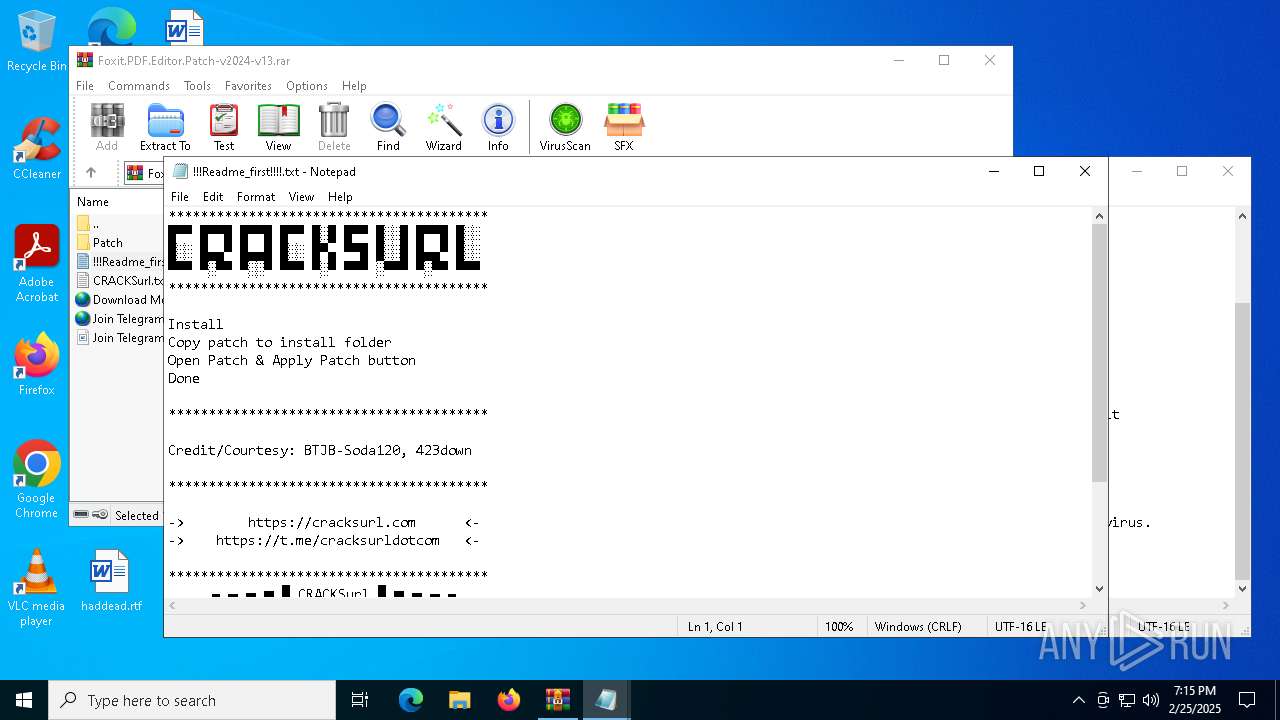The image size is (1280, 720).
Task: Click Notepad horizontal scroll right arrow
Action: (x=1083, y=605)
